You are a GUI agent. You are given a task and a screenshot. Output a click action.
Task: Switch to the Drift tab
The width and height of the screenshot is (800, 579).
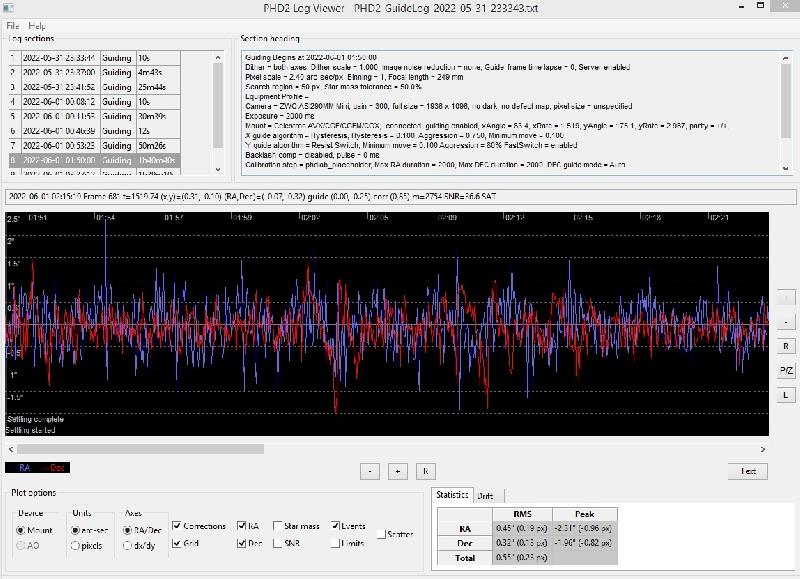pos(485,496)
